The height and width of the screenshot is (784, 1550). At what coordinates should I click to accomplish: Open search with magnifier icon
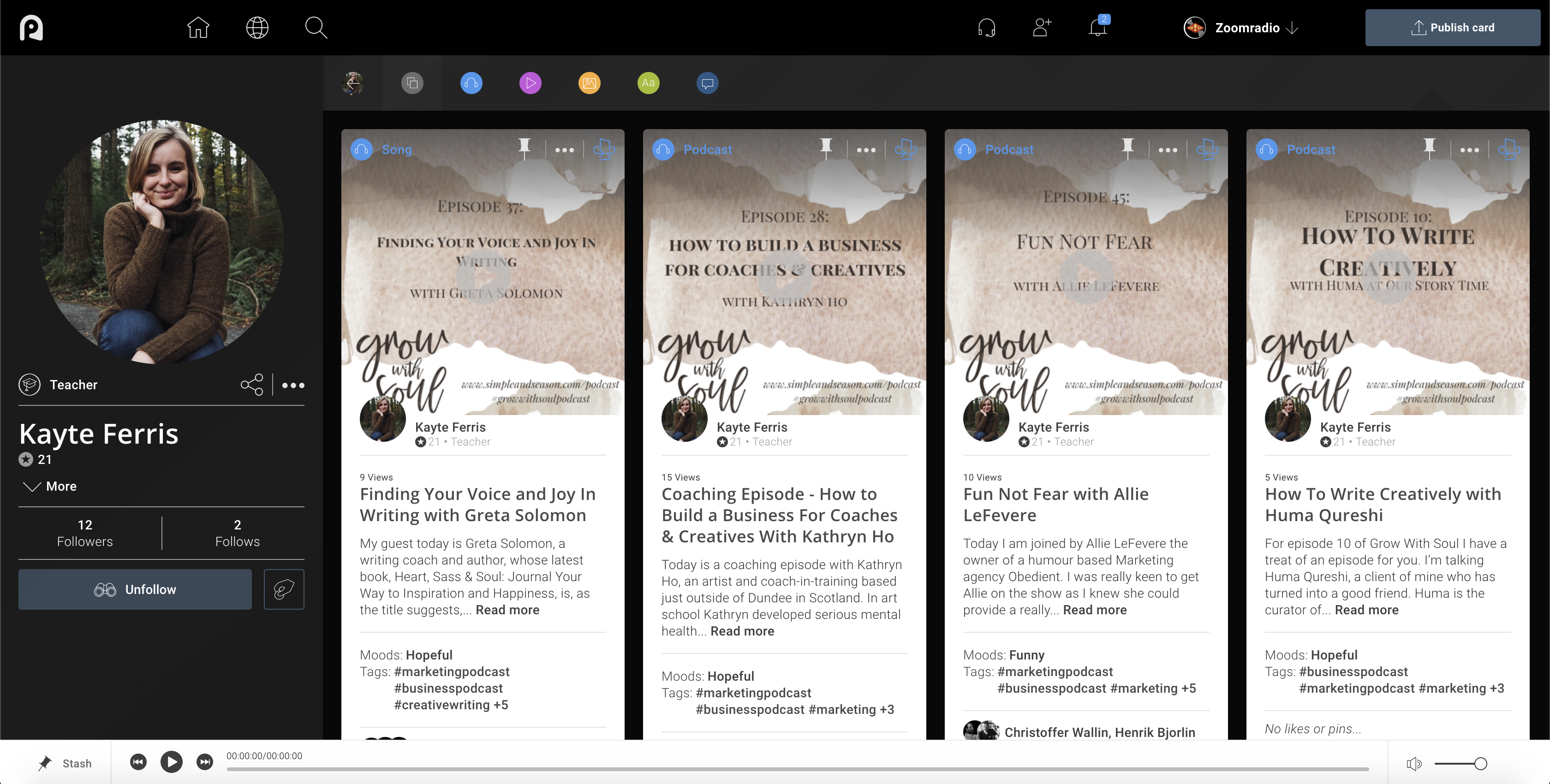point(315,28)
